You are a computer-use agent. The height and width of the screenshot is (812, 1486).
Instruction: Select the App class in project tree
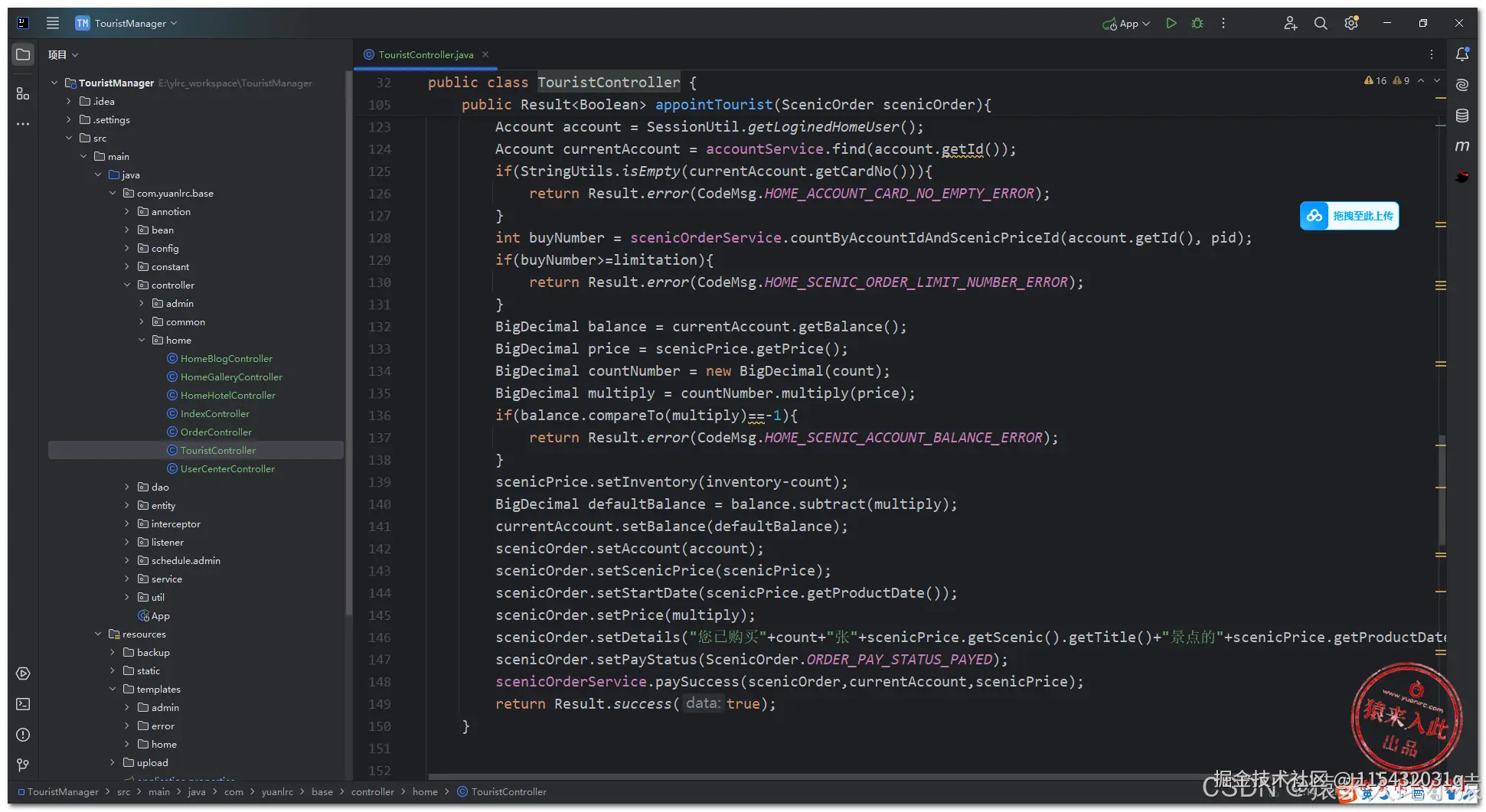coord(154,615)
